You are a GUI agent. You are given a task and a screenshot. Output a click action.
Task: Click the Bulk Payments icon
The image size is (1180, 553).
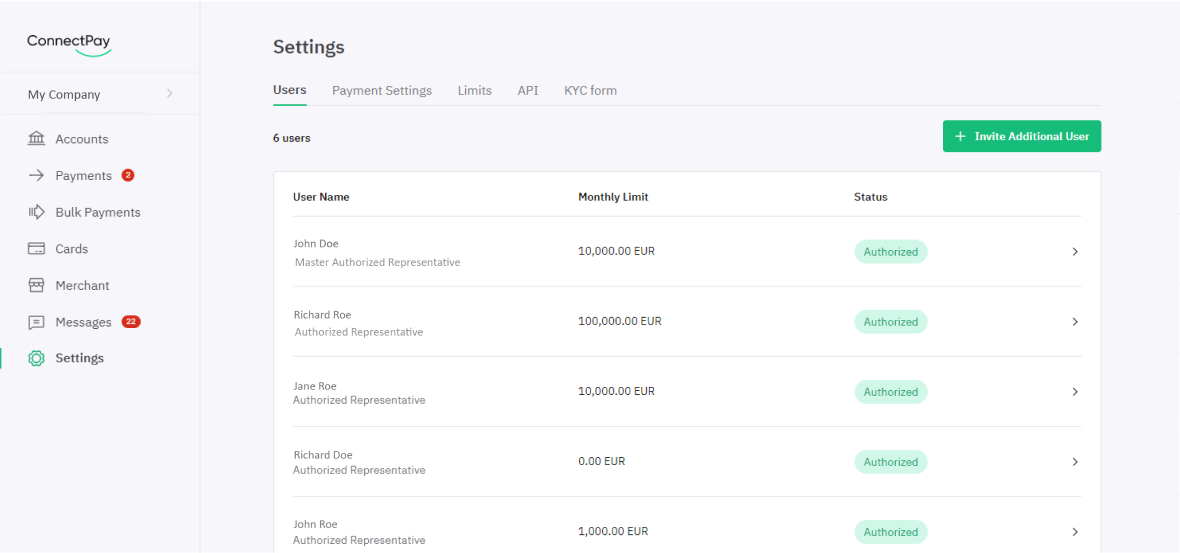coord(36,212)
